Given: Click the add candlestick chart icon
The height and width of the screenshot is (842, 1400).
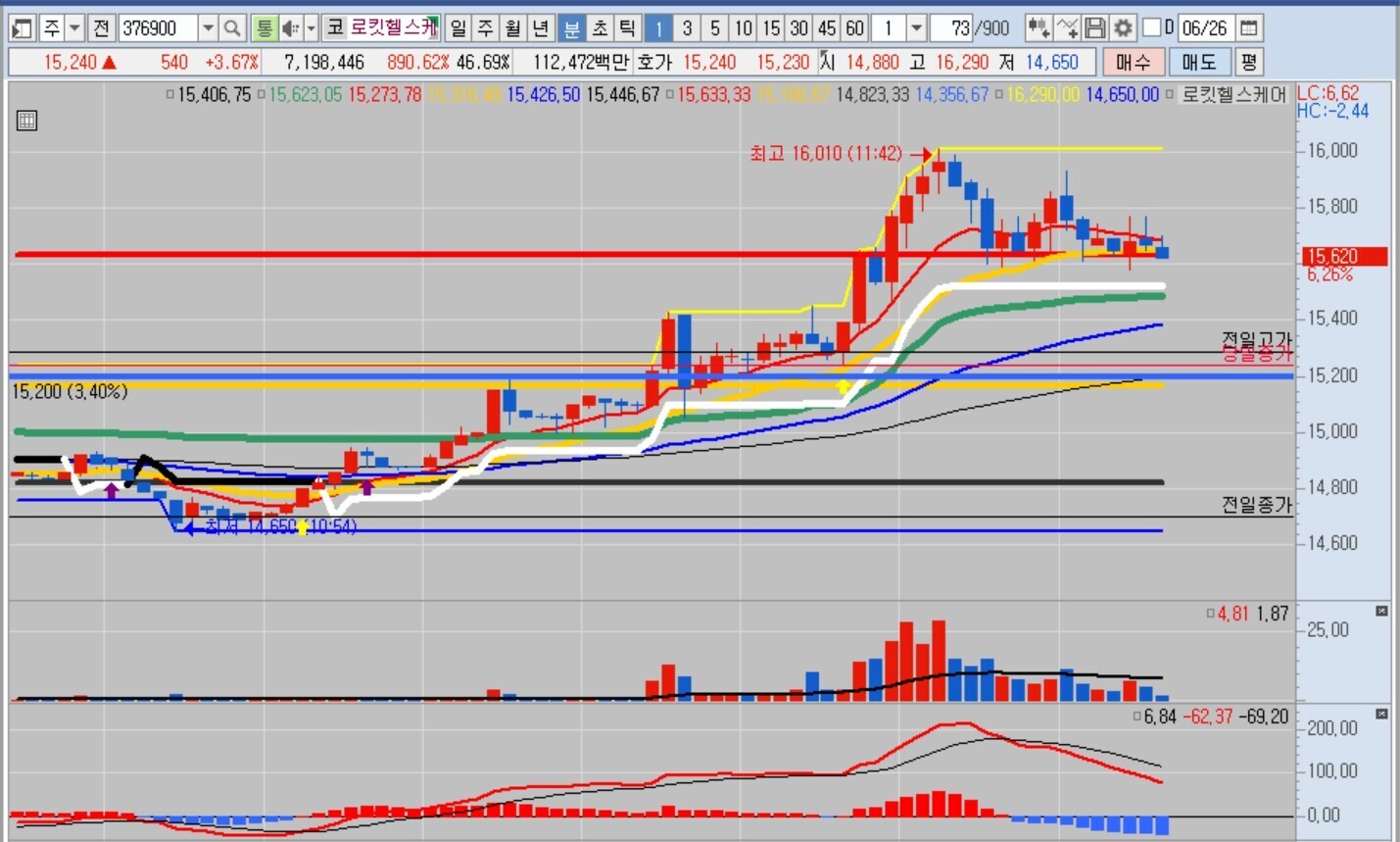Looking at the screenshot, I should click(x=1038, y=27).
